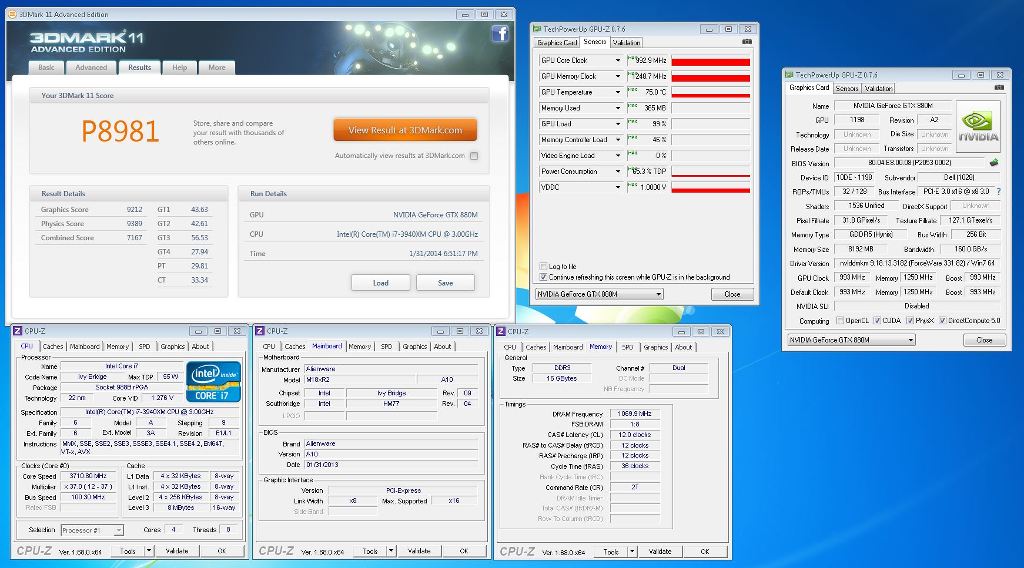Viewport: 1024px width, 568px height.
Task: Uncheck Continue refreshing while GPU-Z in background
Action: (543, 277)
